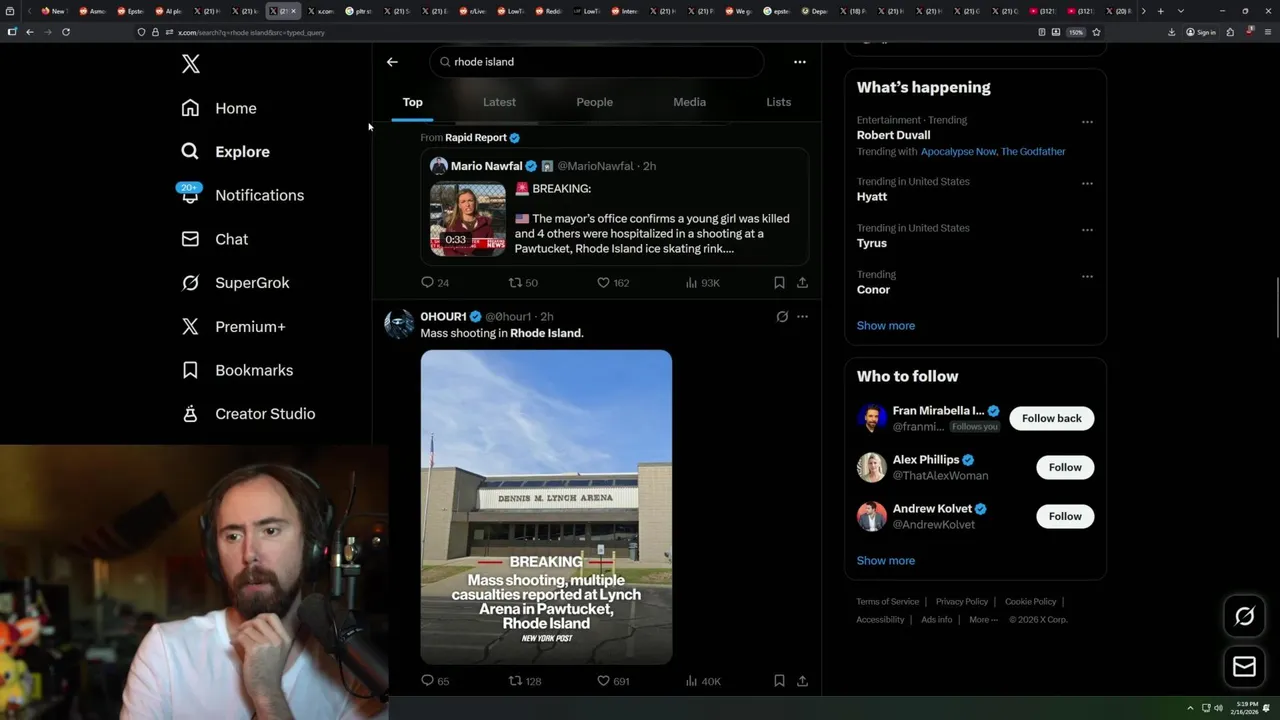Like the 0HOUR1 post with 691 likes
Viewport: 1280px width, 720px height.
[613, 681]
